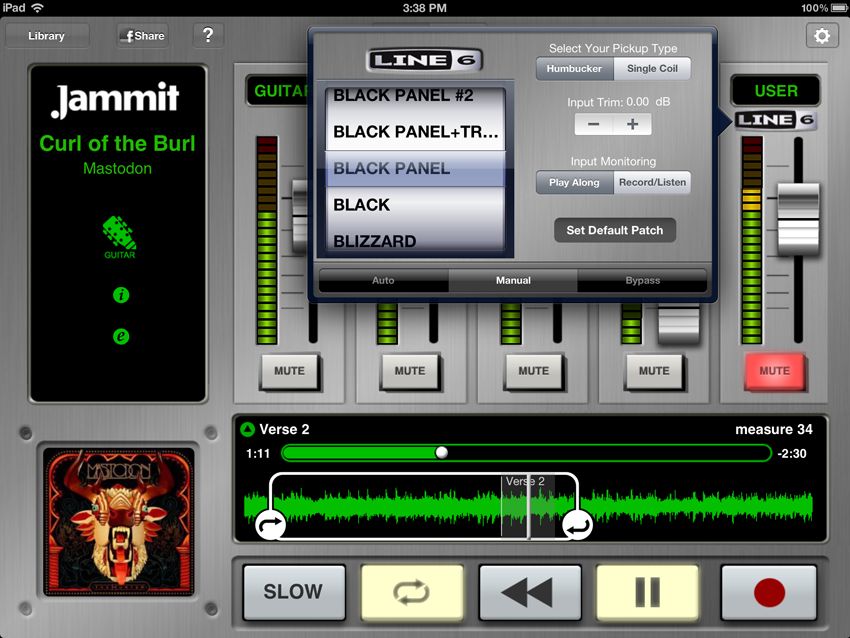Switch to the Auto tab
This screenshot has height=638, width=850.
(383, 280)
